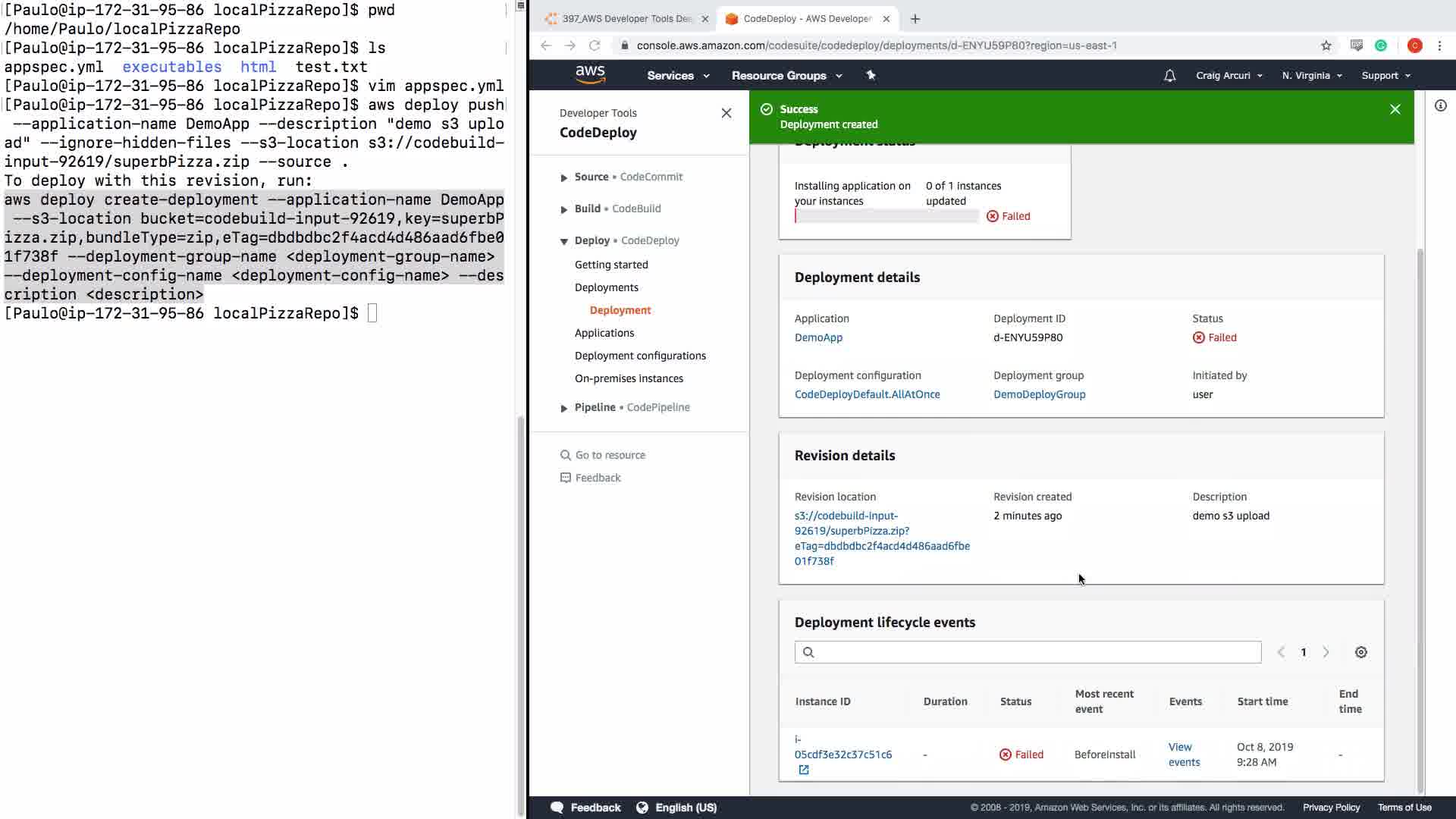Viewport: 1456px width, 819px height.
Task: Open the DemoDeployGroup link
Action: click(x=1039, y=394)
